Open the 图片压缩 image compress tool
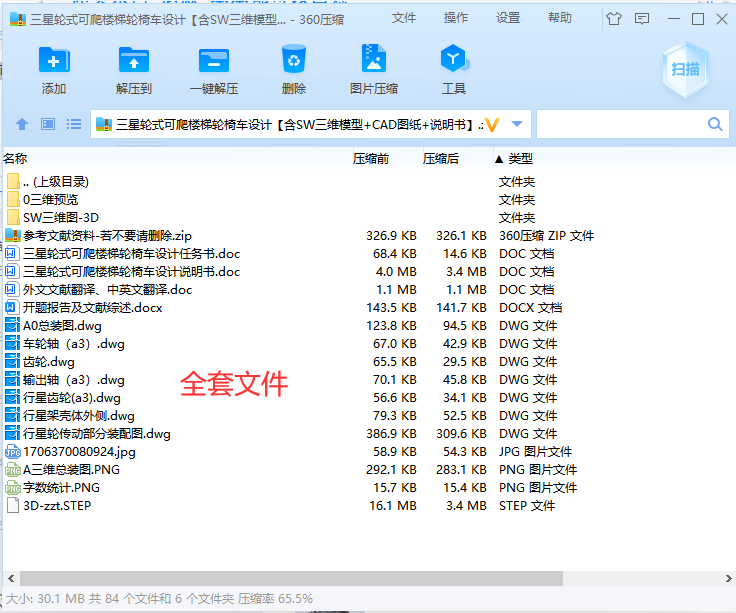 (374, 59)
